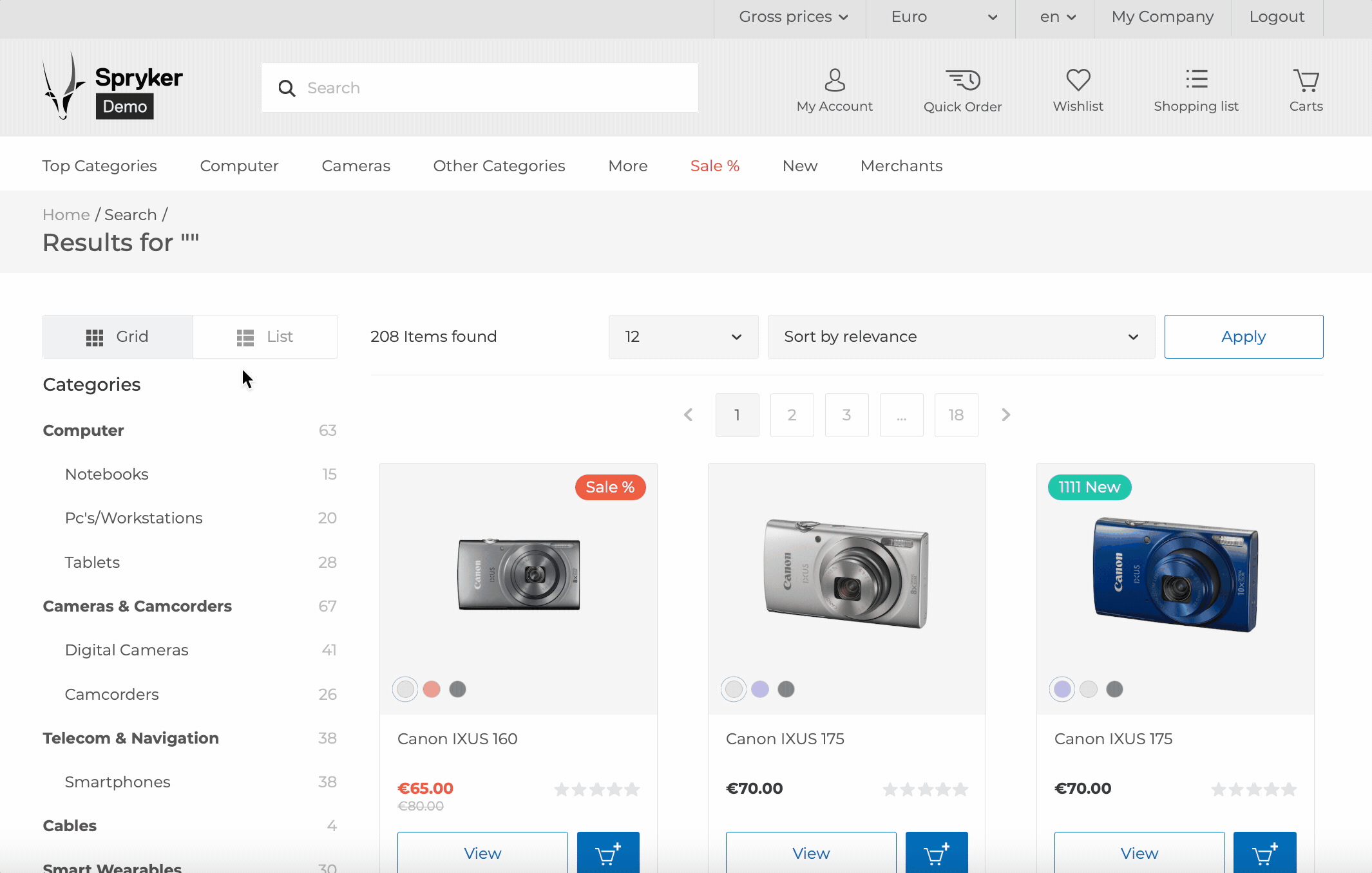Rate the €70.00 silver IXUS 175 stars

click(x=925, y=789)
